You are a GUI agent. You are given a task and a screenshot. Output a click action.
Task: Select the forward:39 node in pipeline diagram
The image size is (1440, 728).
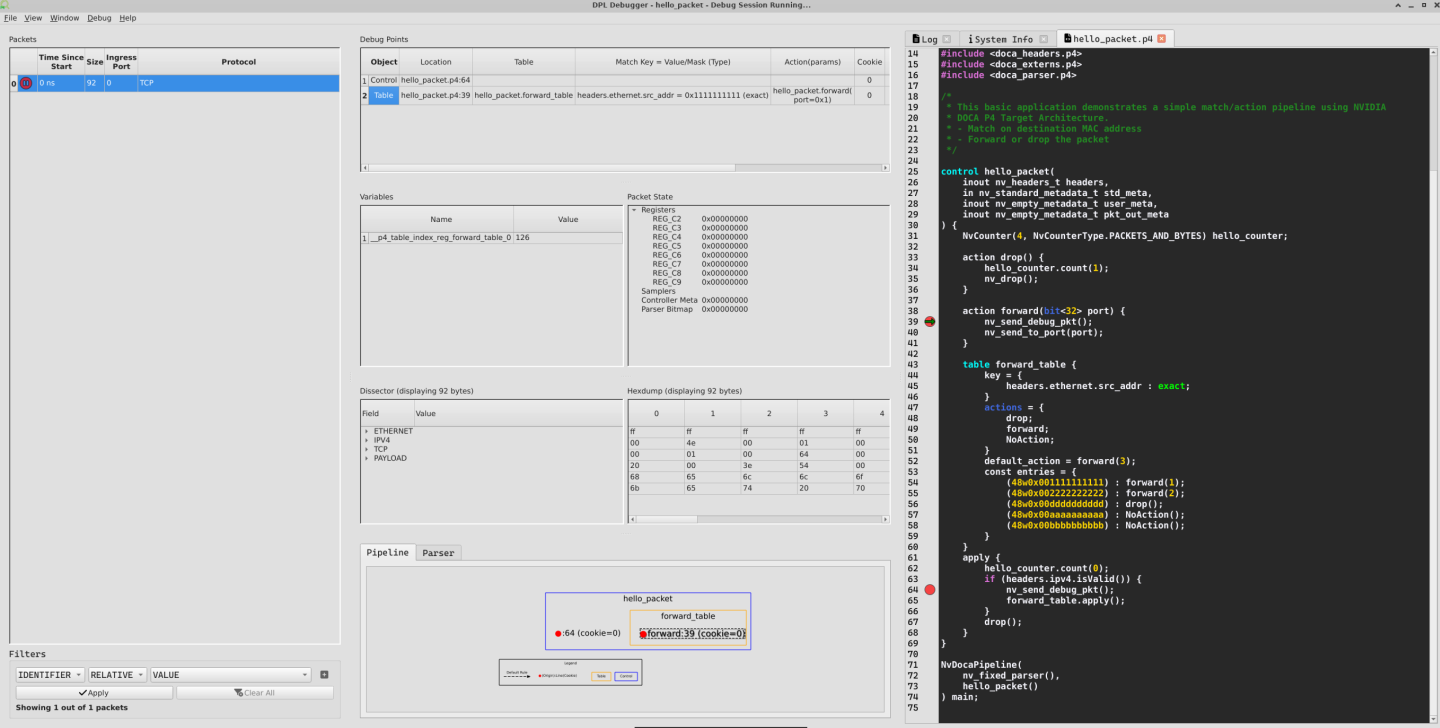693,633
